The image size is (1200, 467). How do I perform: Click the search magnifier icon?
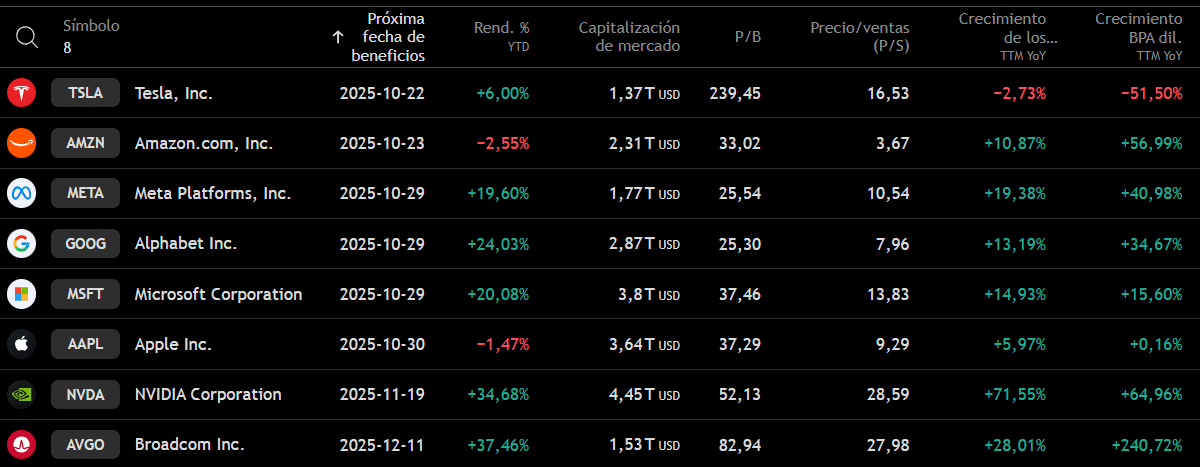pyautogui.click(x=27, y=37)
